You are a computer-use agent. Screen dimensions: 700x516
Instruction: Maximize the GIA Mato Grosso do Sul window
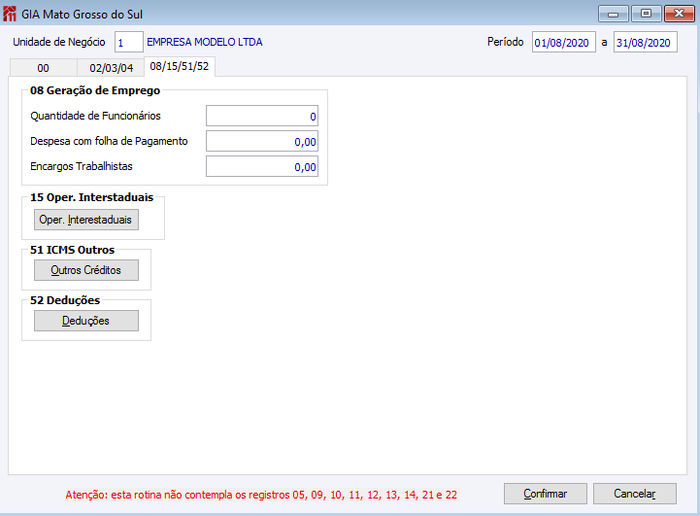[646, 14]
